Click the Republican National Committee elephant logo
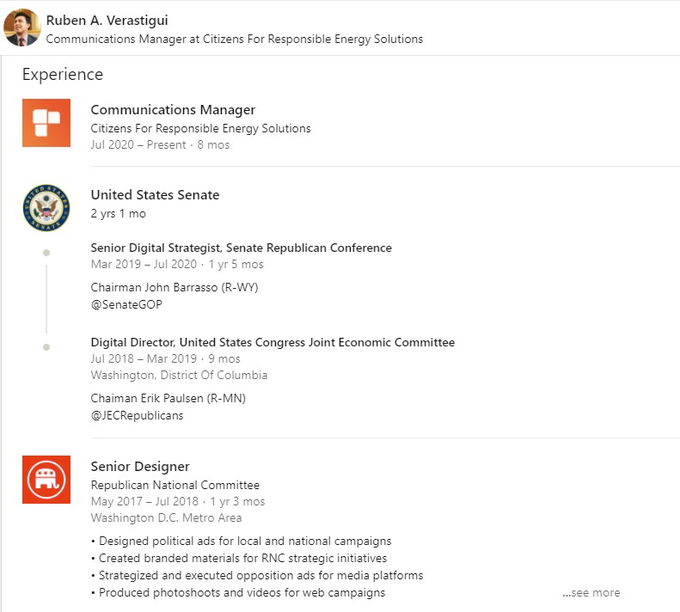 (x=46, y=479)
